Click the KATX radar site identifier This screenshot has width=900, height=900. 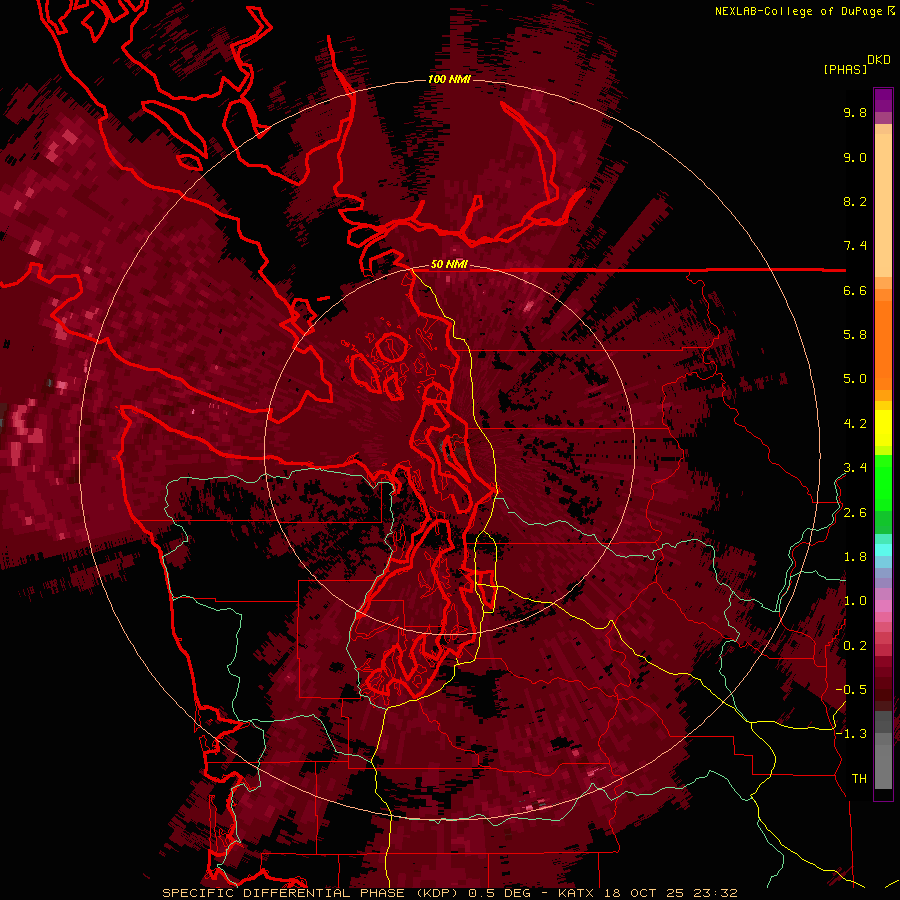[x=577, y=893]
